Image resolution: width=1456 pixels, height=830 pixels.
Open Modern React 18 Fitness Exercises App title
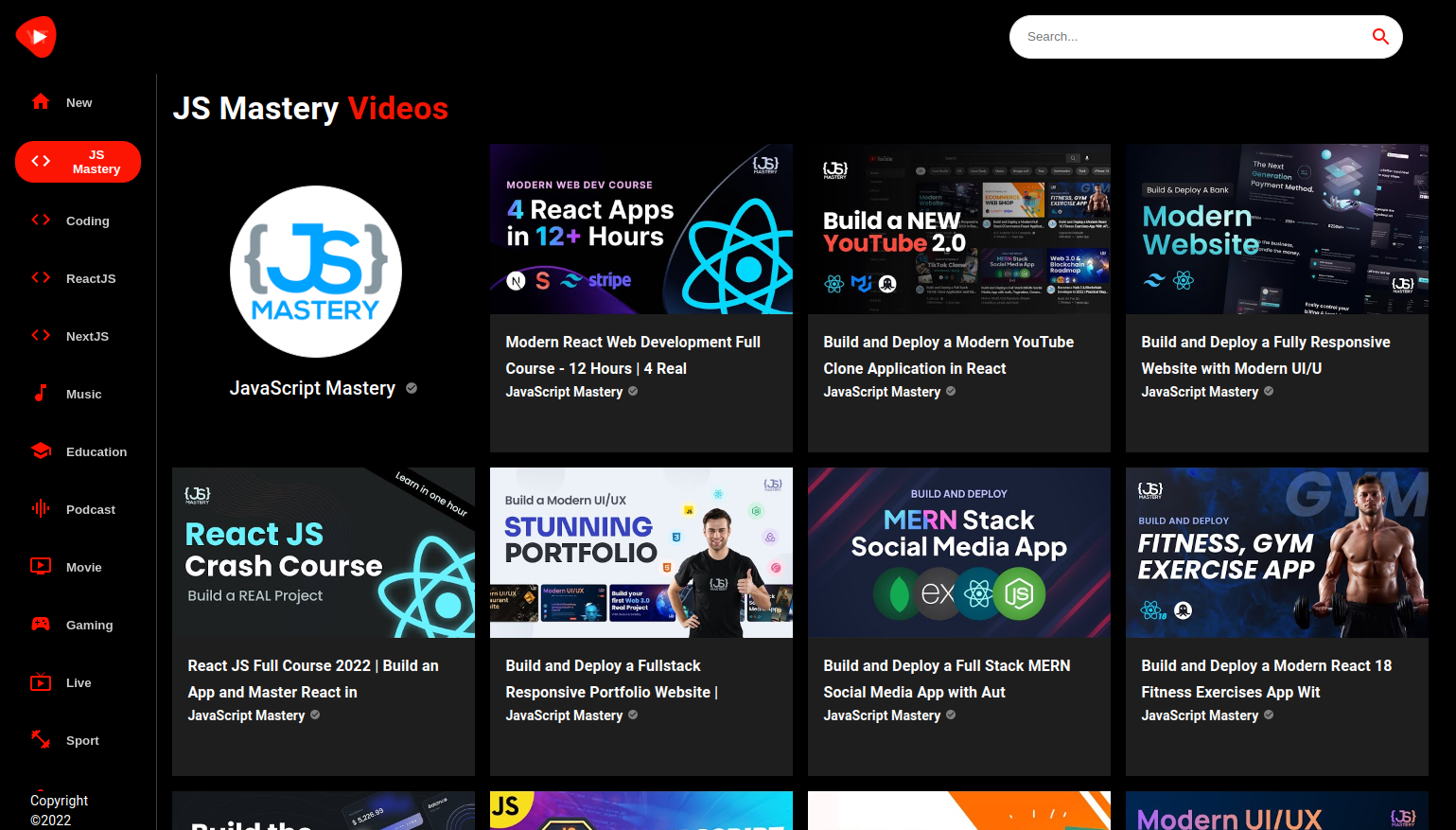point(1267,679)
